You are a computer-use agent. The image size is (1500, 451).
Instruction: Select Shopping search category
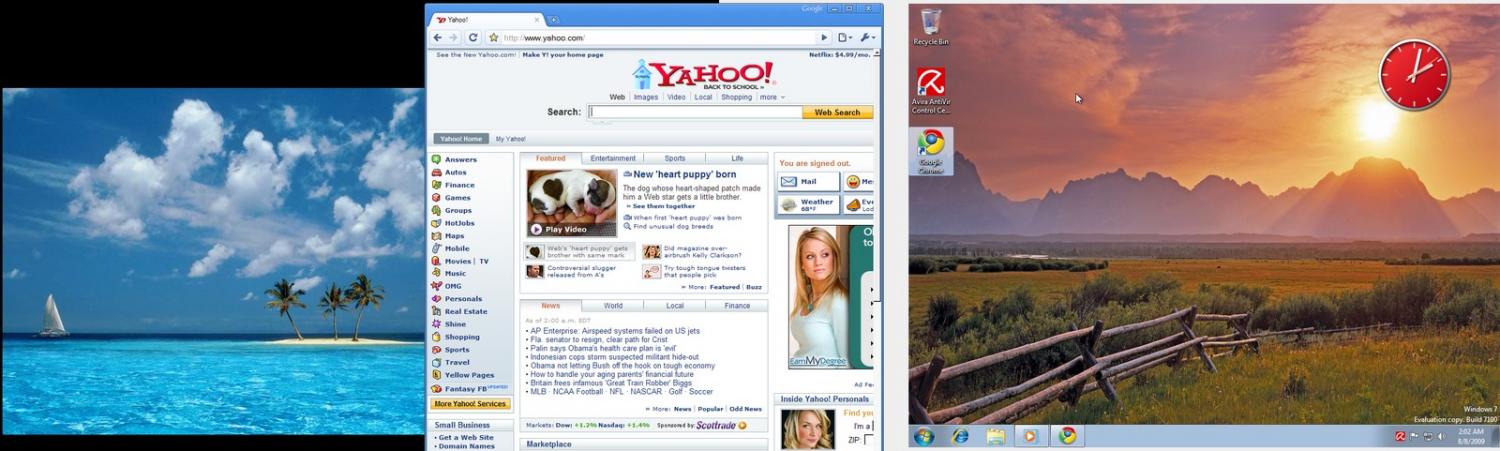pos(736,97)
